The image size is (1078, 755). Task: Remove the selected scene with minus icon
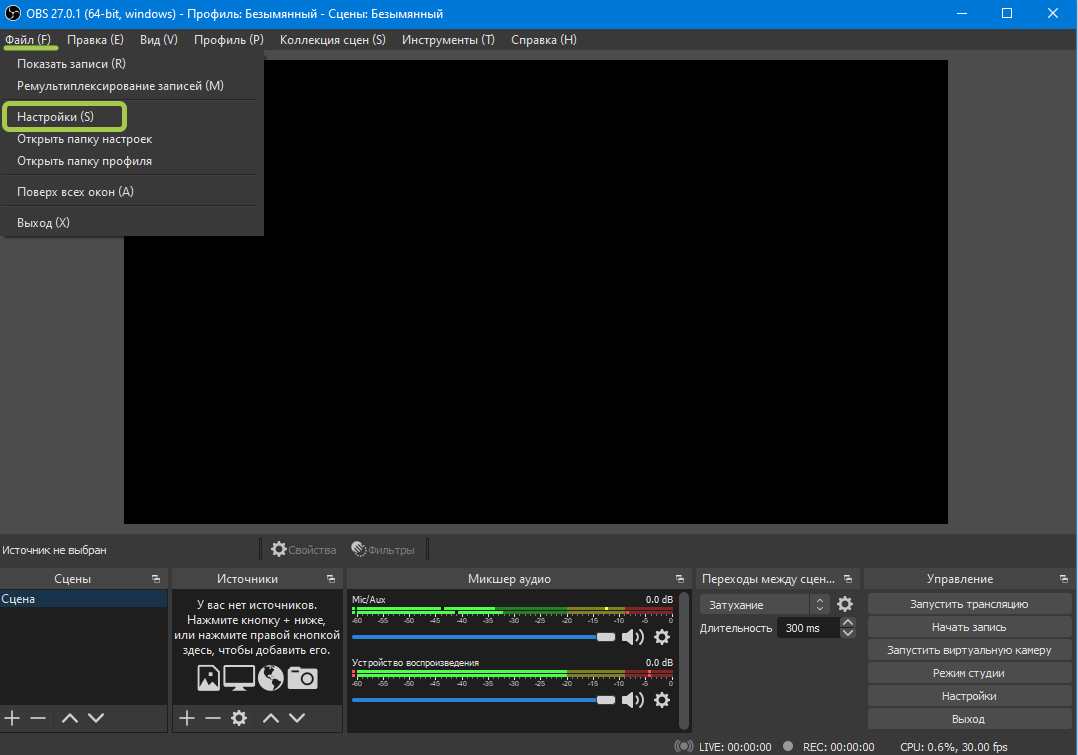(38, 718)
